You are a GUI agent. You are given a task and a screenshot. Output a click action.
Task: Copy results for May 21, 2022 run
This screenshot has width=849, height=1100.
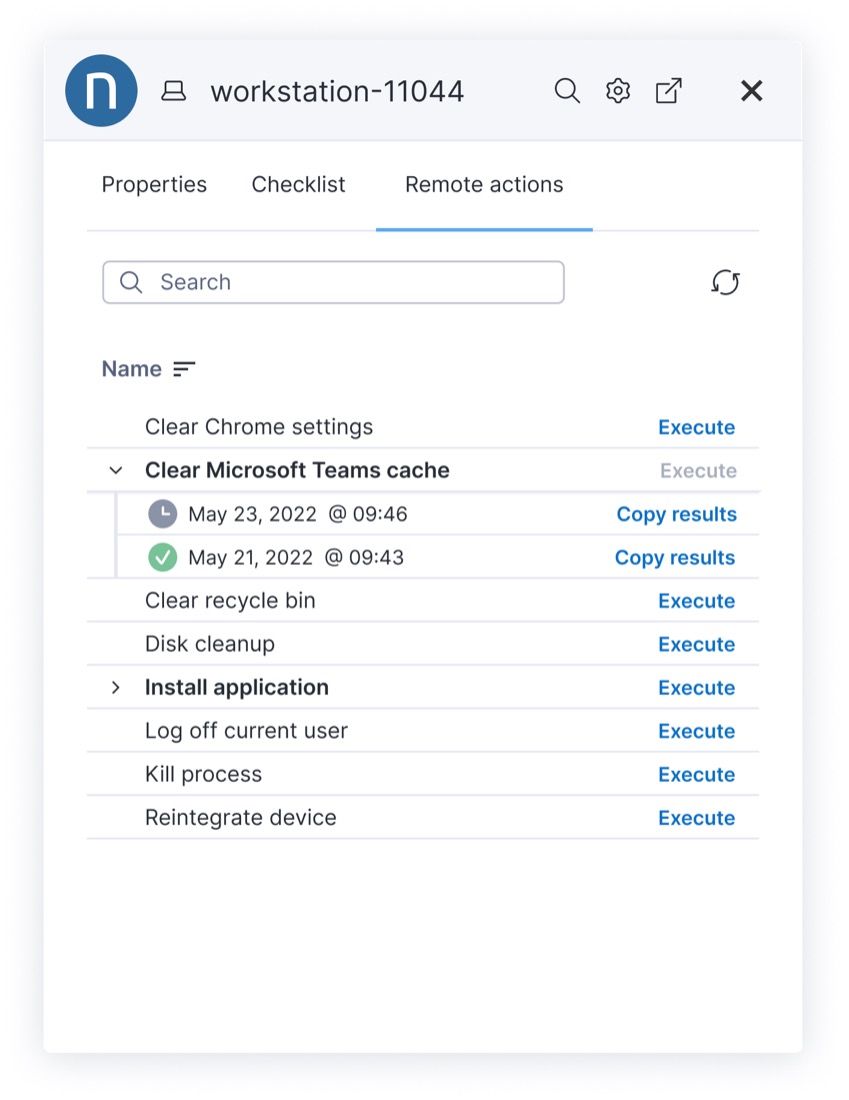(675, 558)
